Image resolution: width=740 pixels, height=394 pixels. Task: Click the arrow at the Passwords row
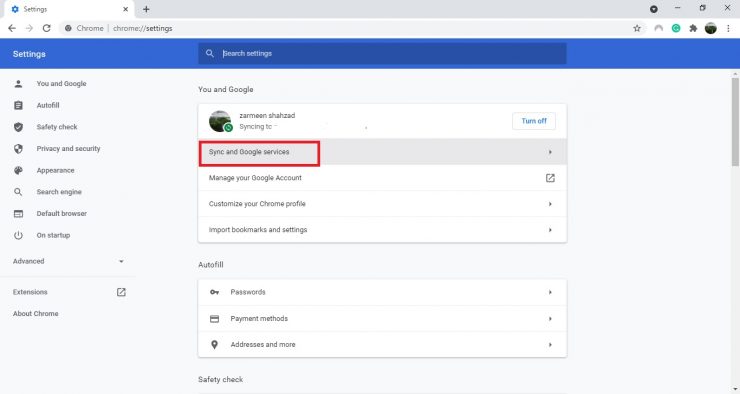[550, 292]
